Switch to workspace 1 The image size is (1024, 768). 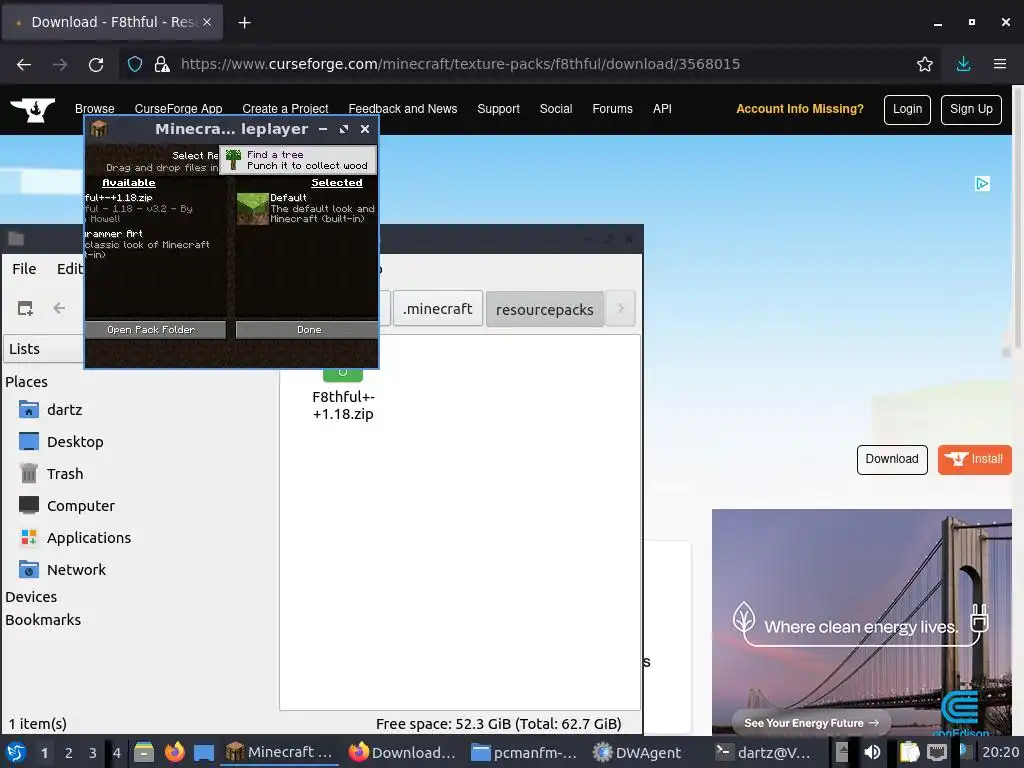44,753
